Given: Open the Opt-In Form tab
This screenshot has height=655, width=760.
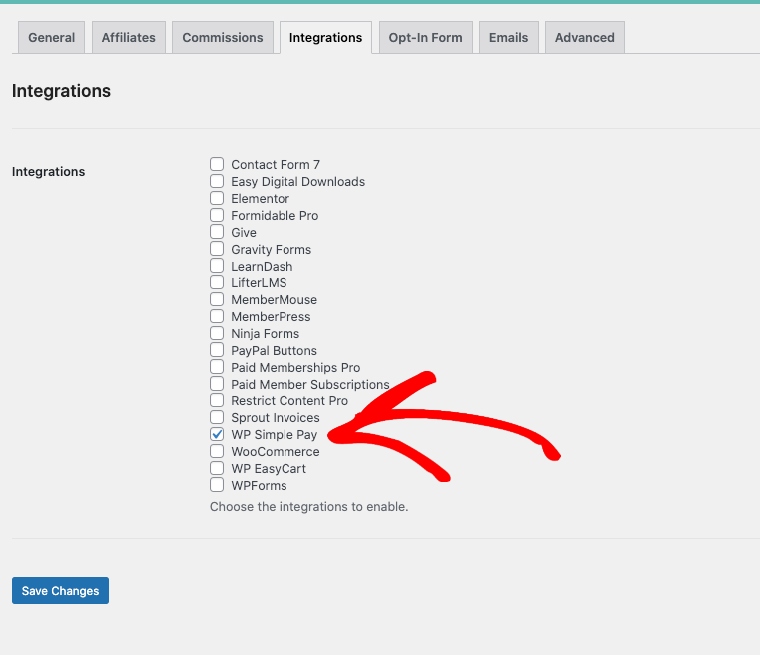Looking at the screenshot, I should [425, 38].
